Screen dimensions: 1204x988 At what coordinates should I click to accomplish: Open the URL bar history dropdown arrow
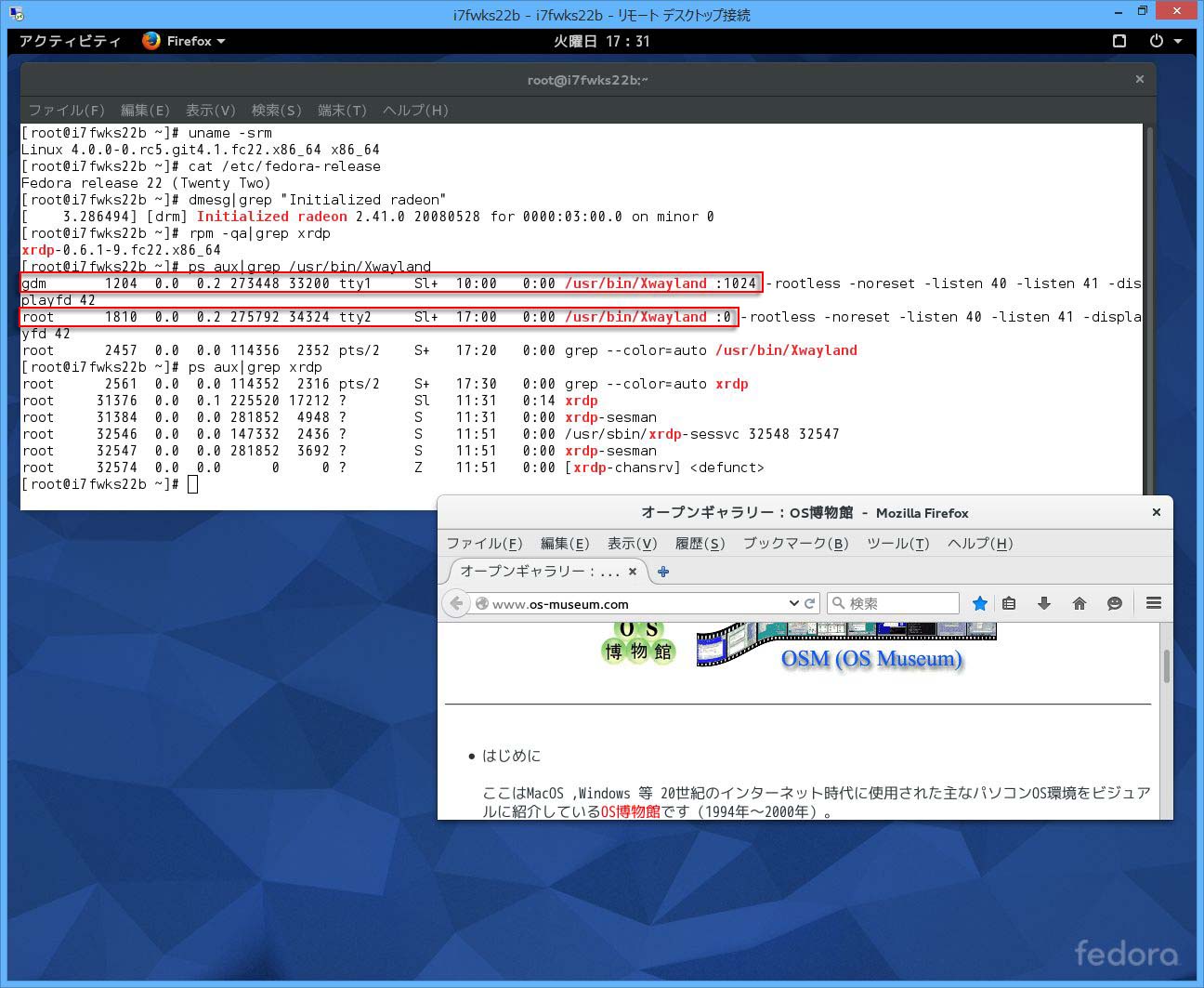click(x=793, y=603)
